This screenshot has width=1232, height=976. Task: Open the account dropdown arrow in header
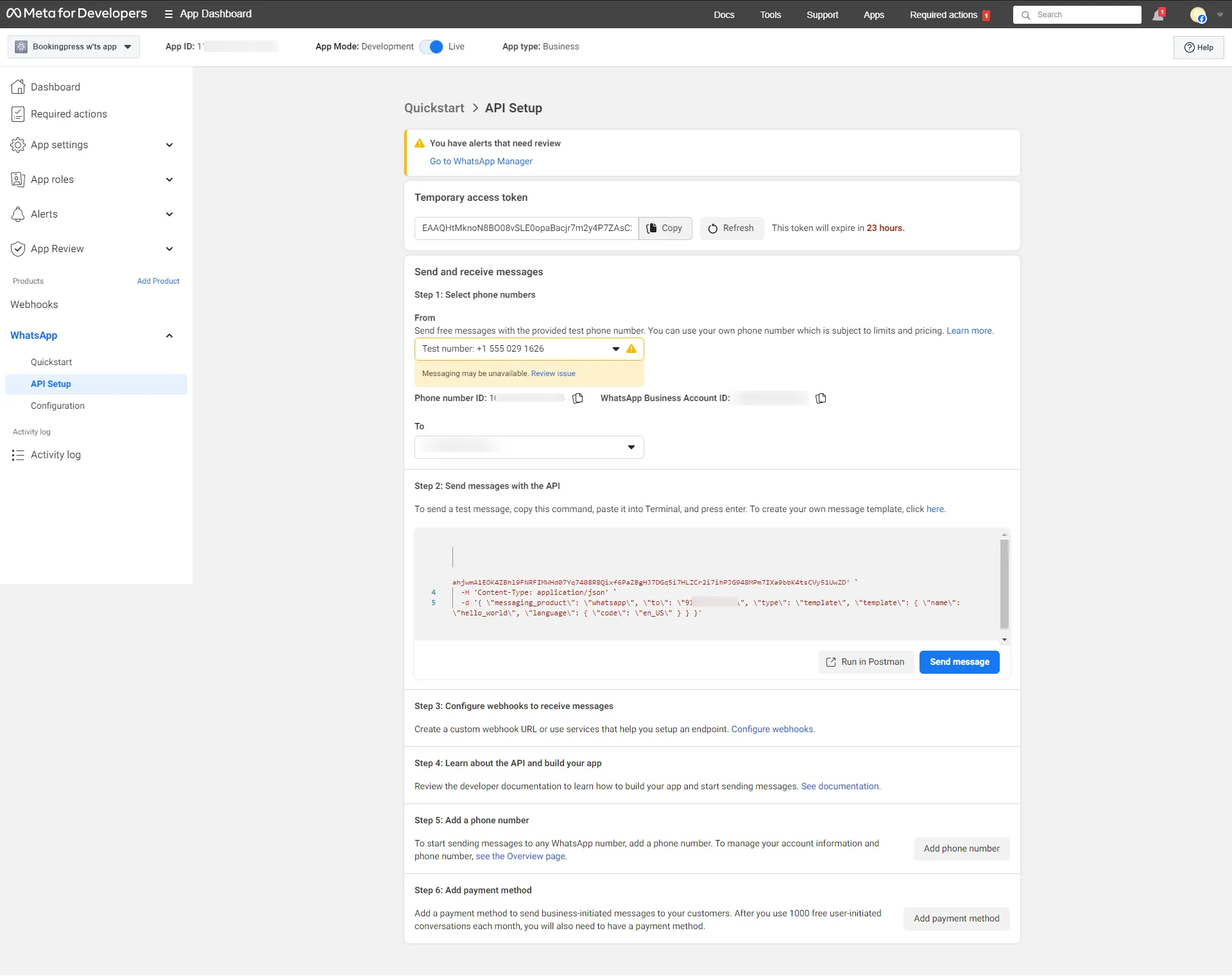tap(1220, 15)
